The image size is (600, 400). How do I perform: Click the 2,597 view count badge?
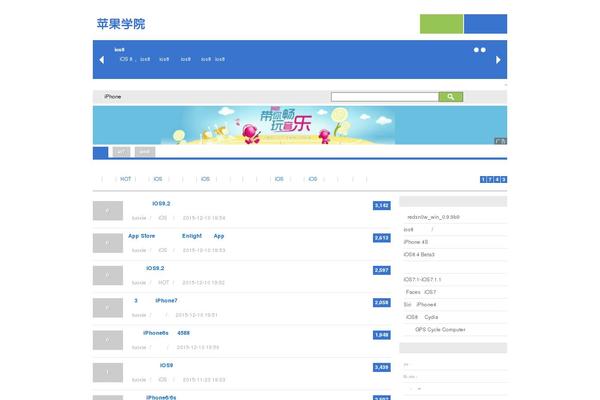pyautogui.click(x=382, y=270)
